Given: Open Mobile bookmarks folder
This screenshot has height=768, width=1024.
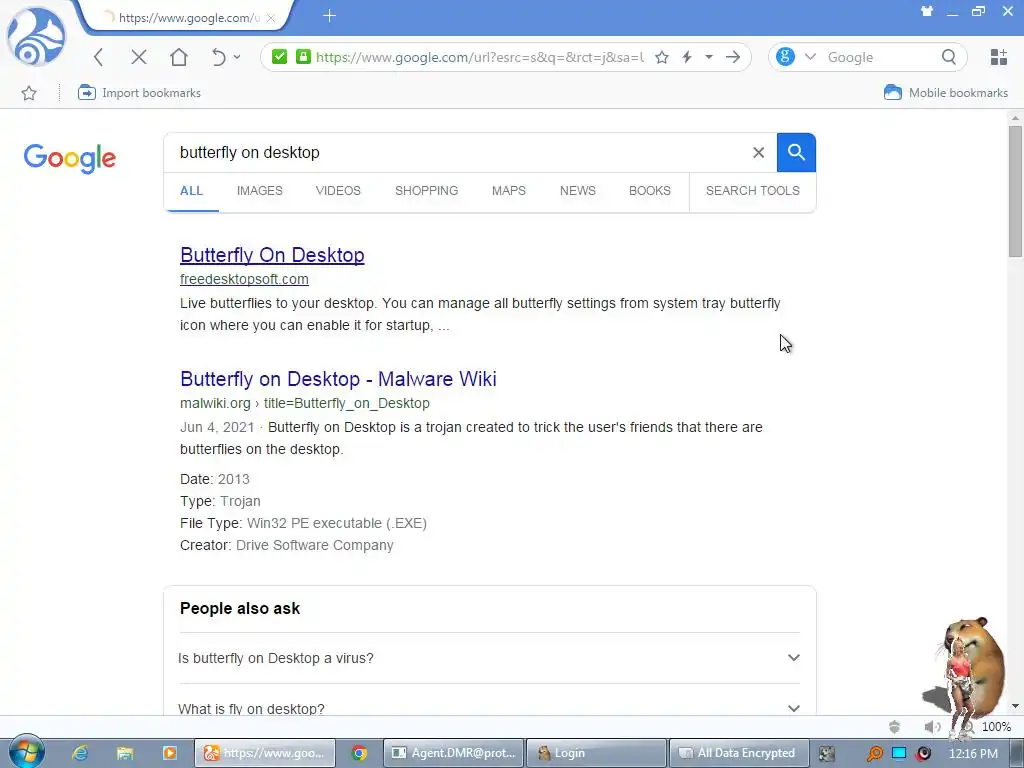Looking at the screenshot, I should (946, 93).
